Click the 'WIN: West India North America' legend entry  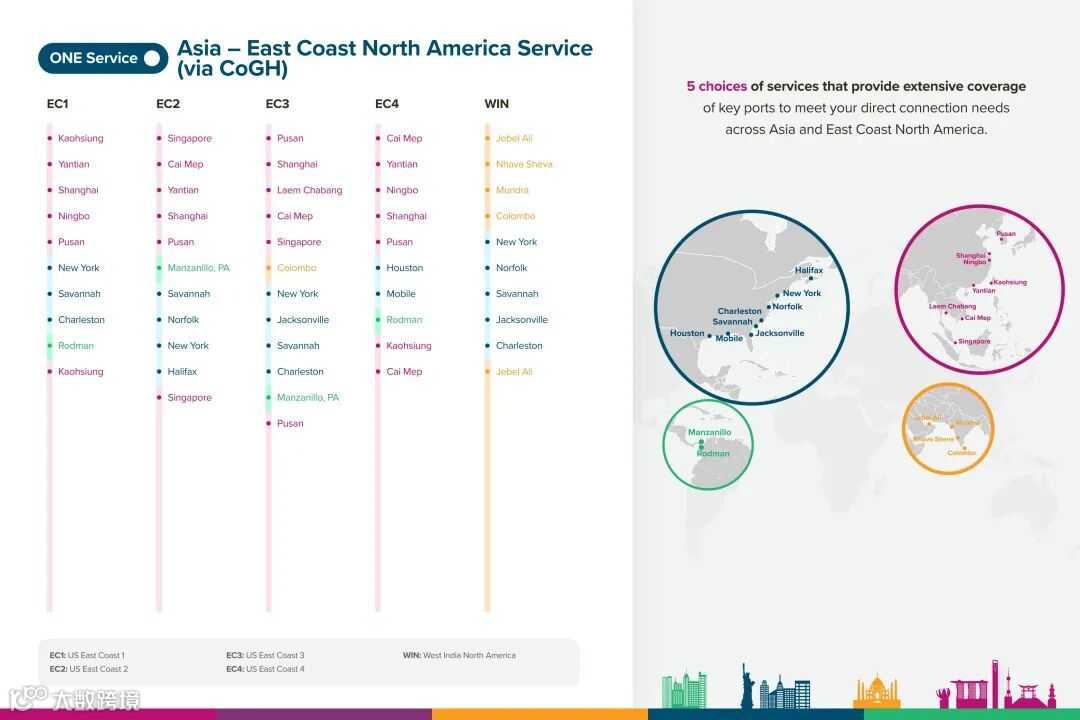pos(459,655)
